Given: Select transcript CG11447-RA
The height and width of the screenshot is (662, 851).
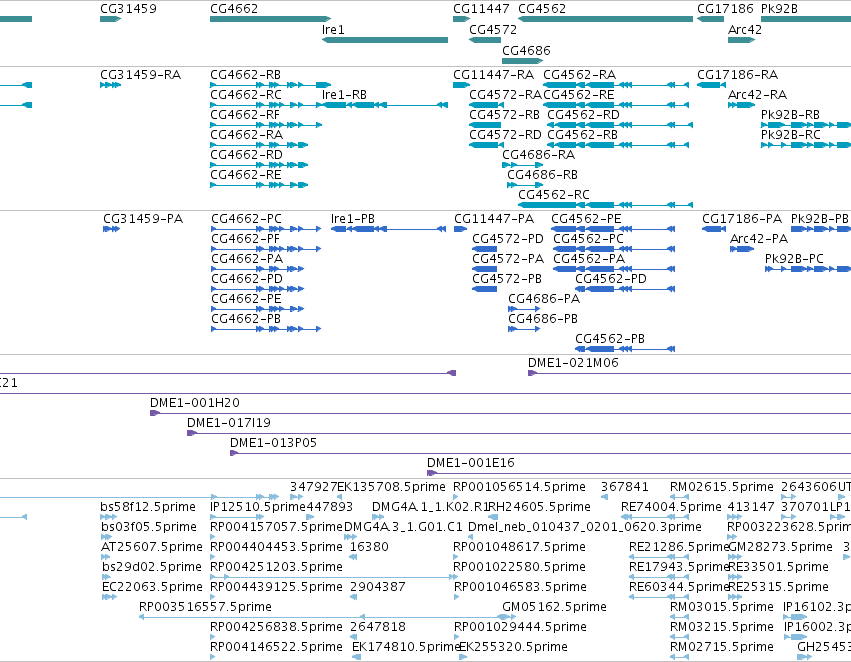Looking at the screenshot, I should coord(462,85).
